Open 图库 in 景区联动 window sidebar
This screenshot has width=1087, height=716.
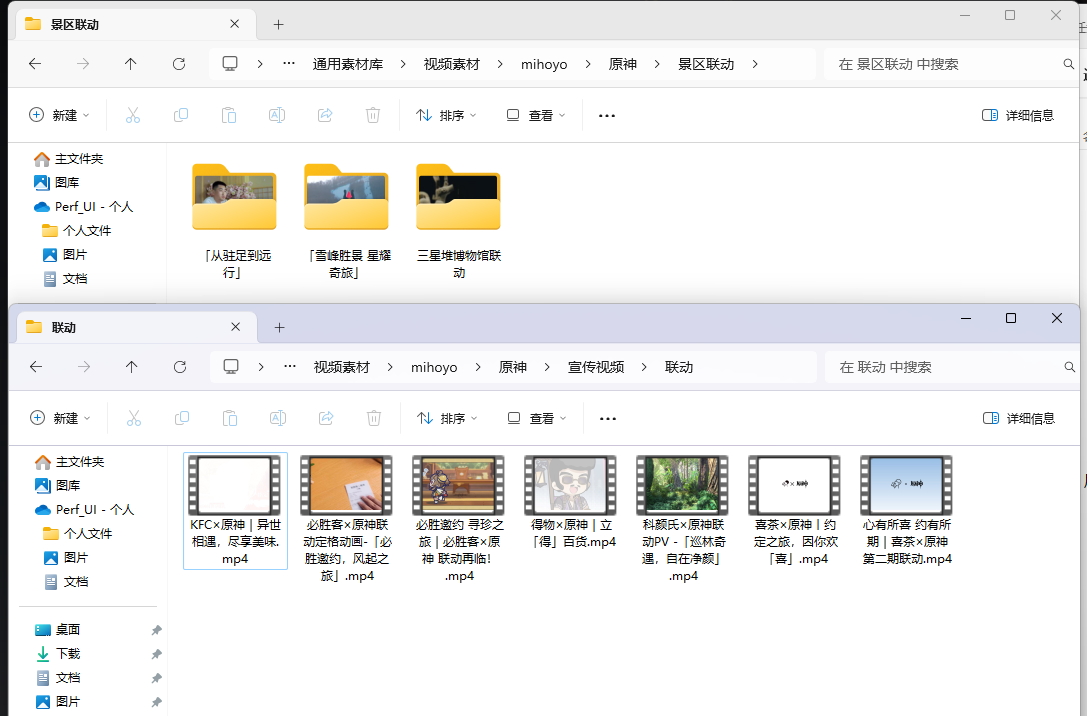[57, 182]
